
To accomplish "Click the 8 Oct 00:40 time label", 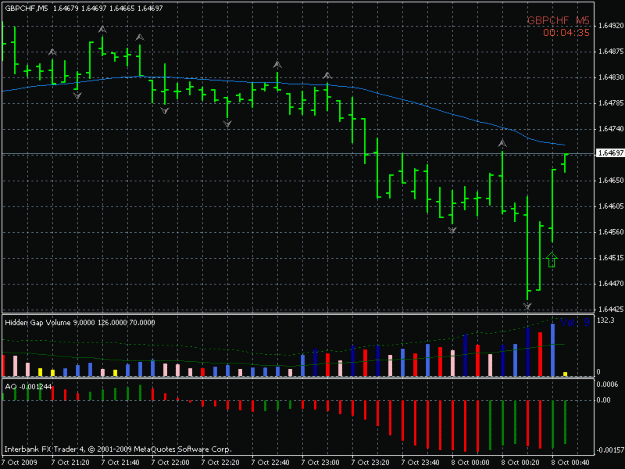I will (x=570, y=463).
